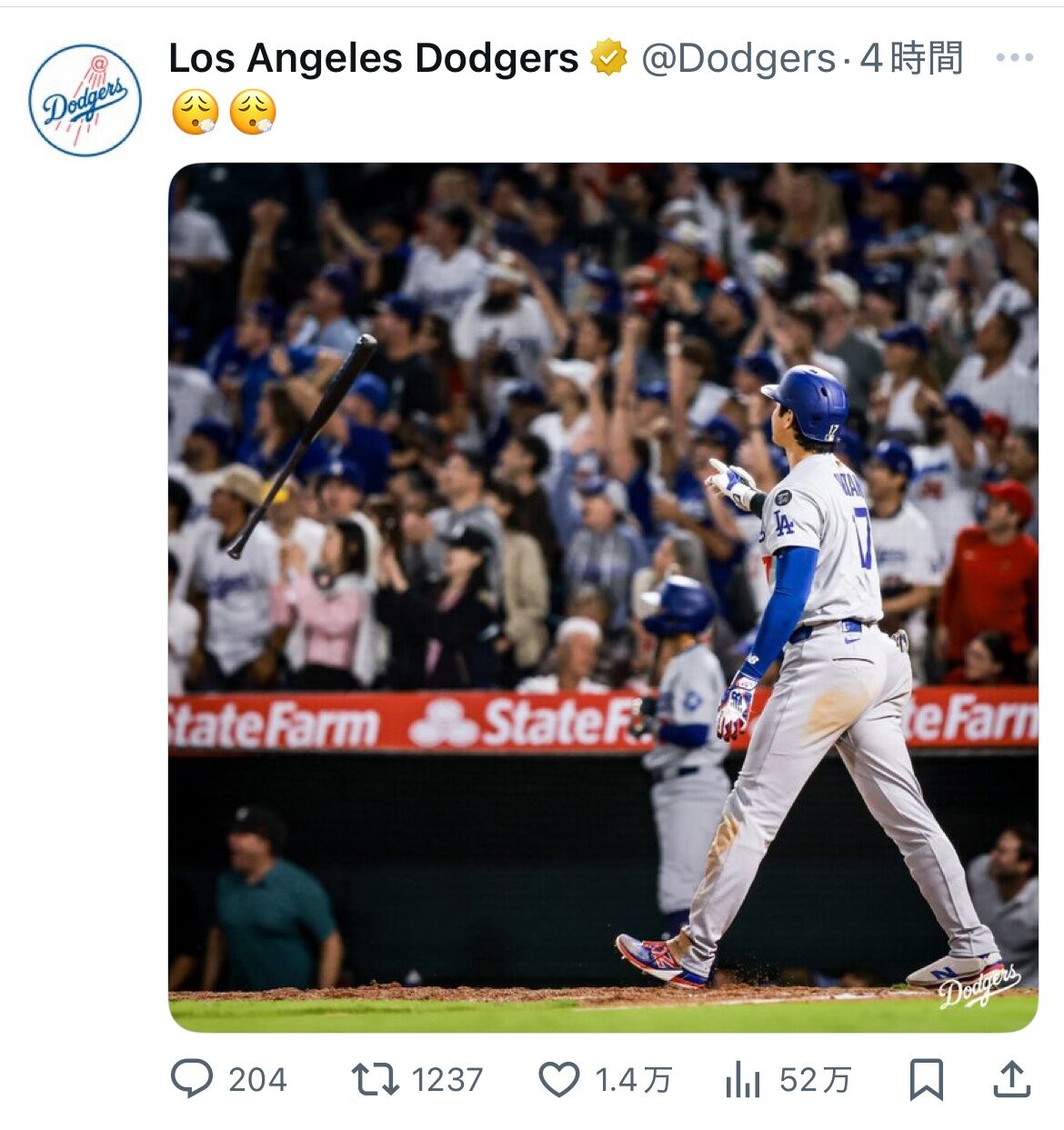The image size is (1064, 1130).
Task: Click the 52万 views count
Action: 815,1080
